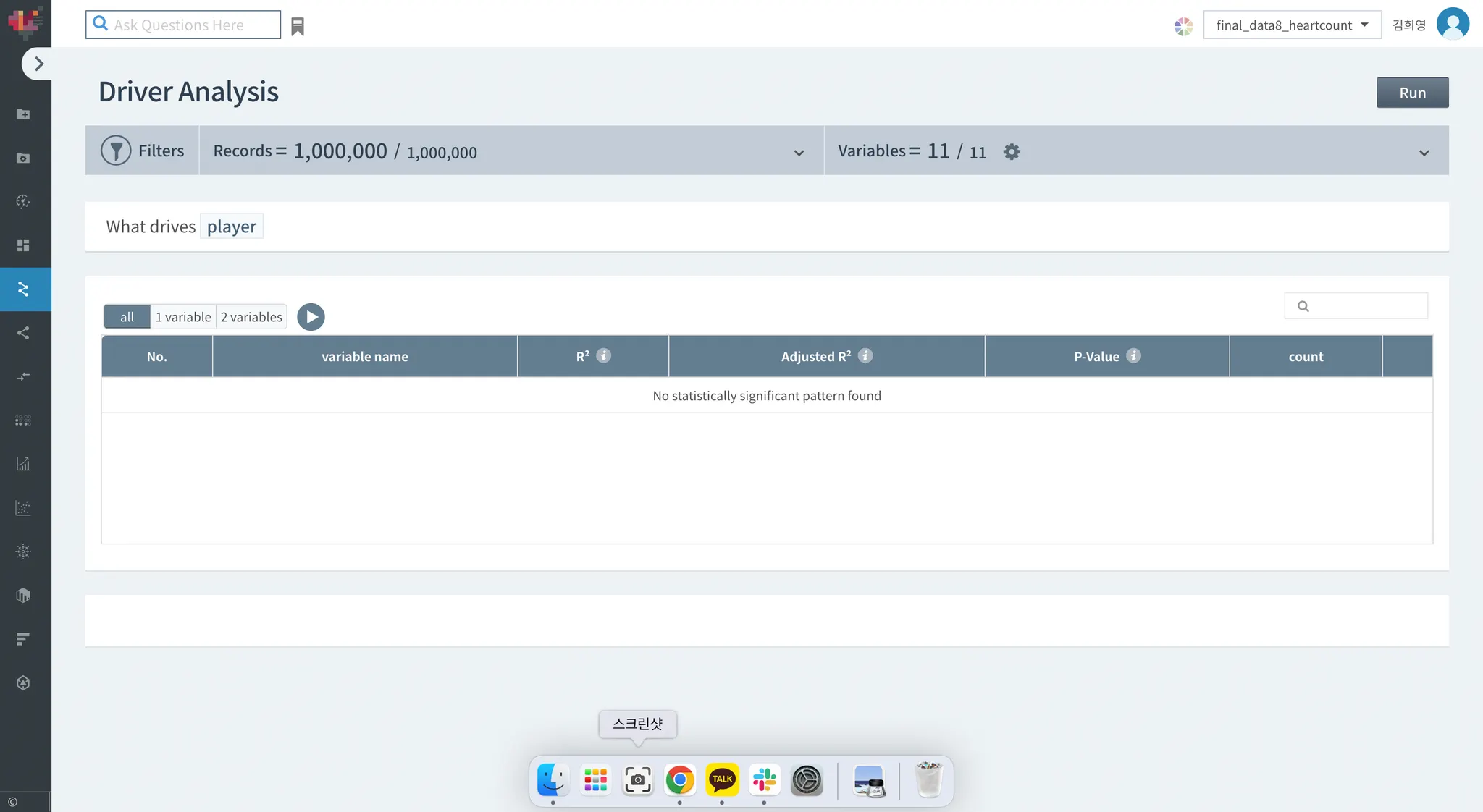The width and height of the screenshot is (1483, 812).
Task: Click the Run button
Action: pyautogui.click(x=1412, y=93)
